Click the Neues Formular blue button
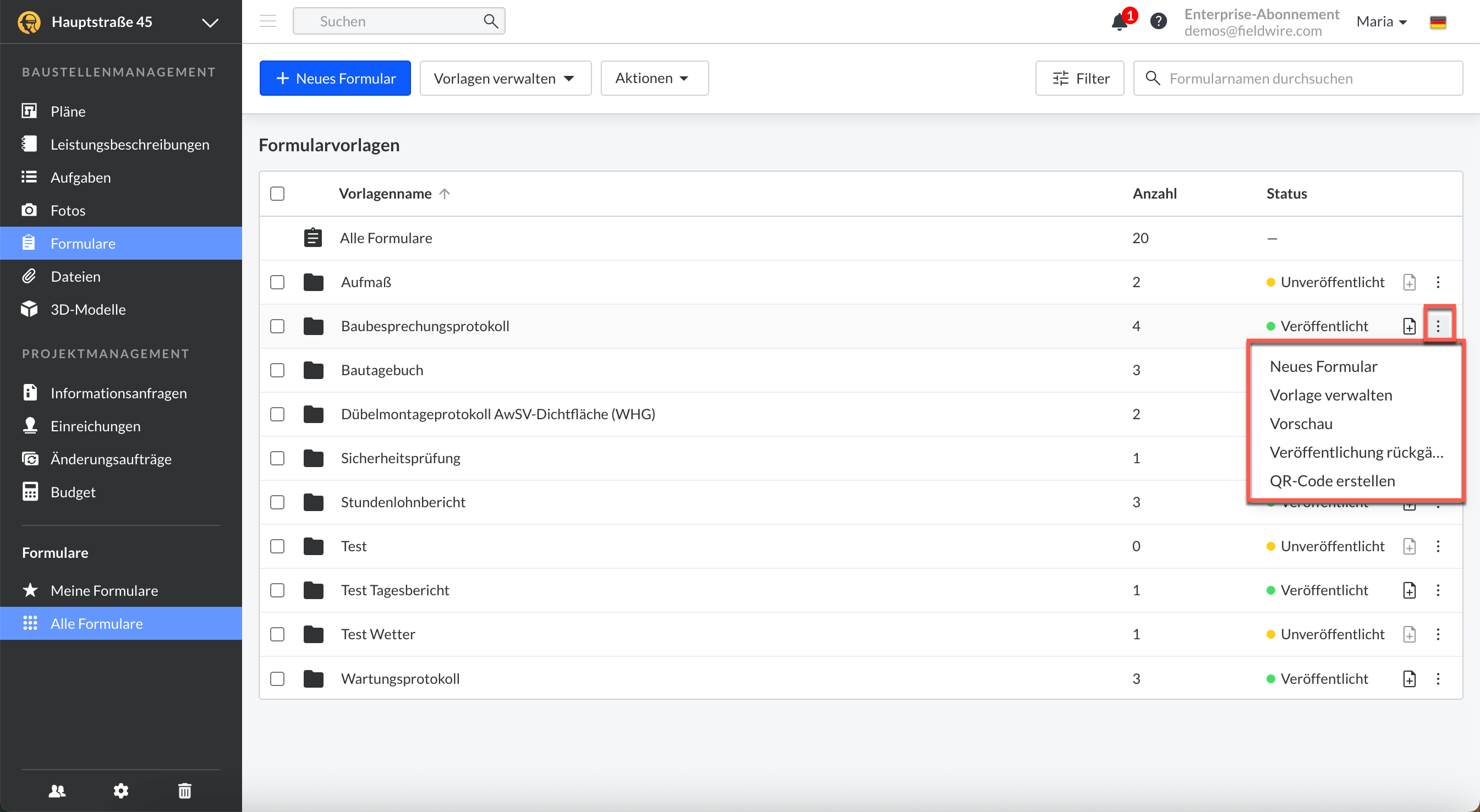The image size is (1480, 812). (x=335, y=78)
